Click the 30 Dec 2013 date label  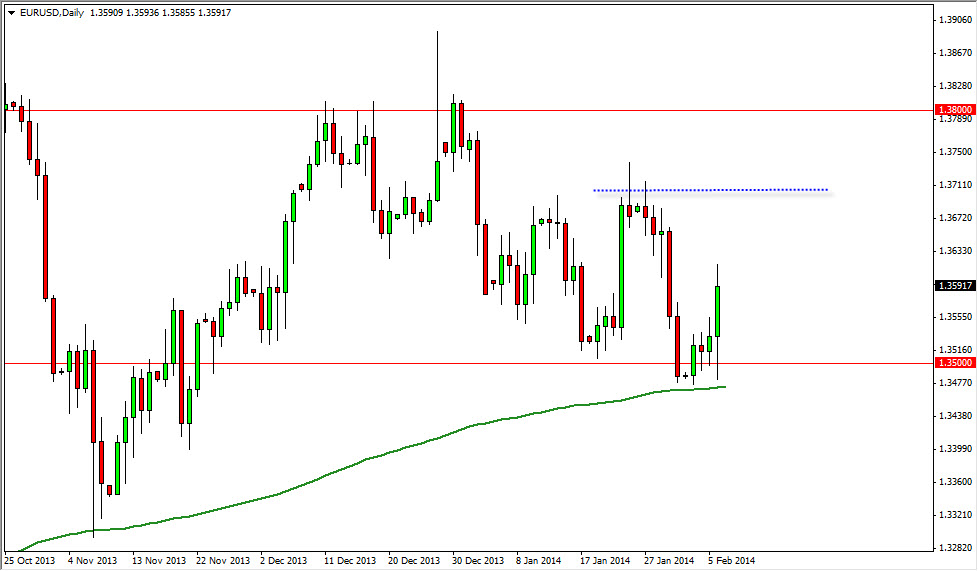(478, 560)
